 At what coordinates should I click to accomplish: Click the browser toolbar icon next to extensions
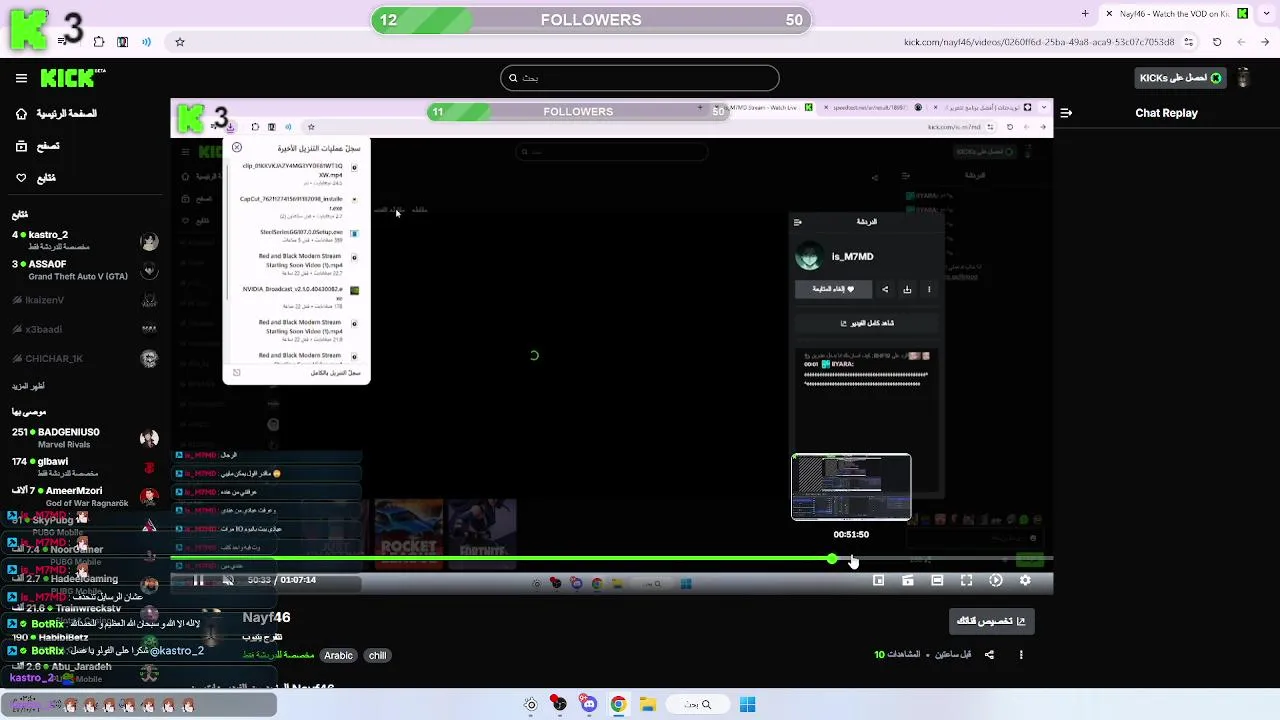point(122,42)
